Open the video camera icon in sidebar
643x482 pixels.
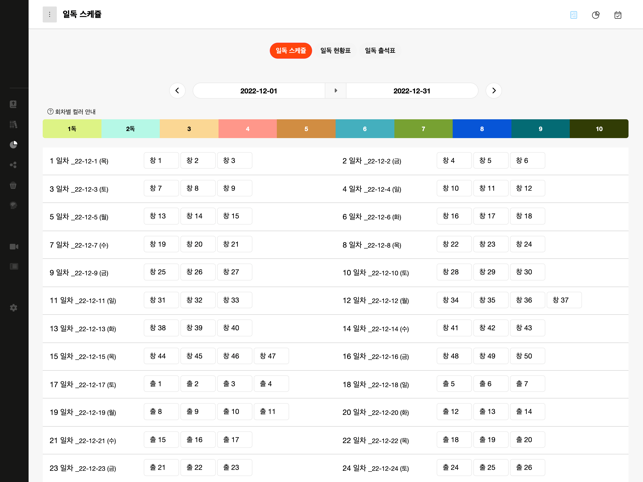(14, 247)
